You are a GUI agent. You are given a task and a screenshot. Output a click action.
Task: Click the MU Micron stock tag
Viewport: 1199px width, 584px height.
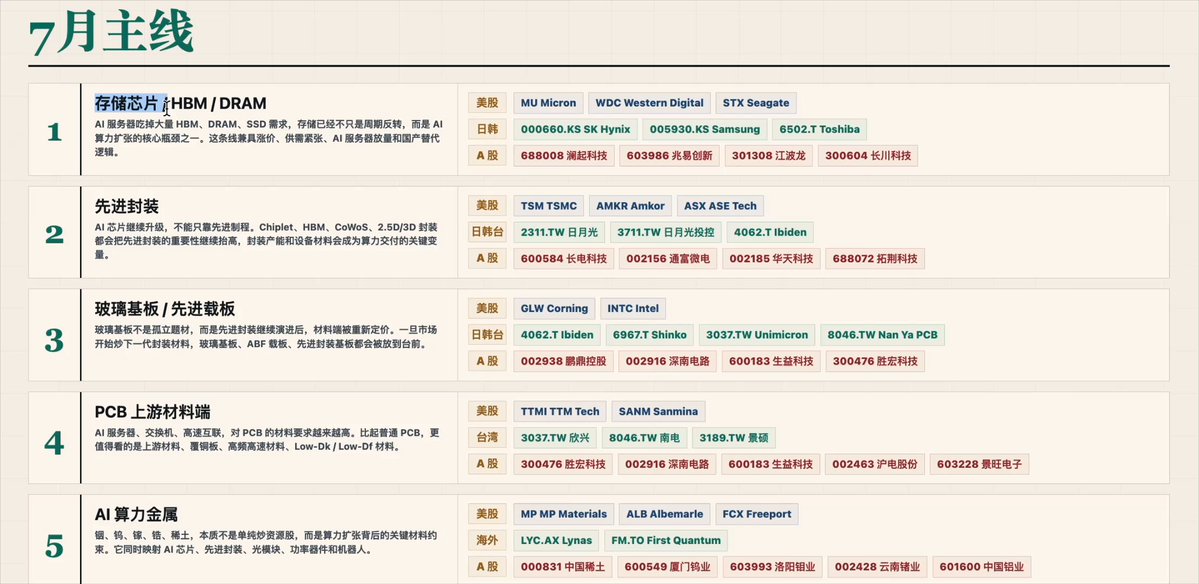(548, 103)
